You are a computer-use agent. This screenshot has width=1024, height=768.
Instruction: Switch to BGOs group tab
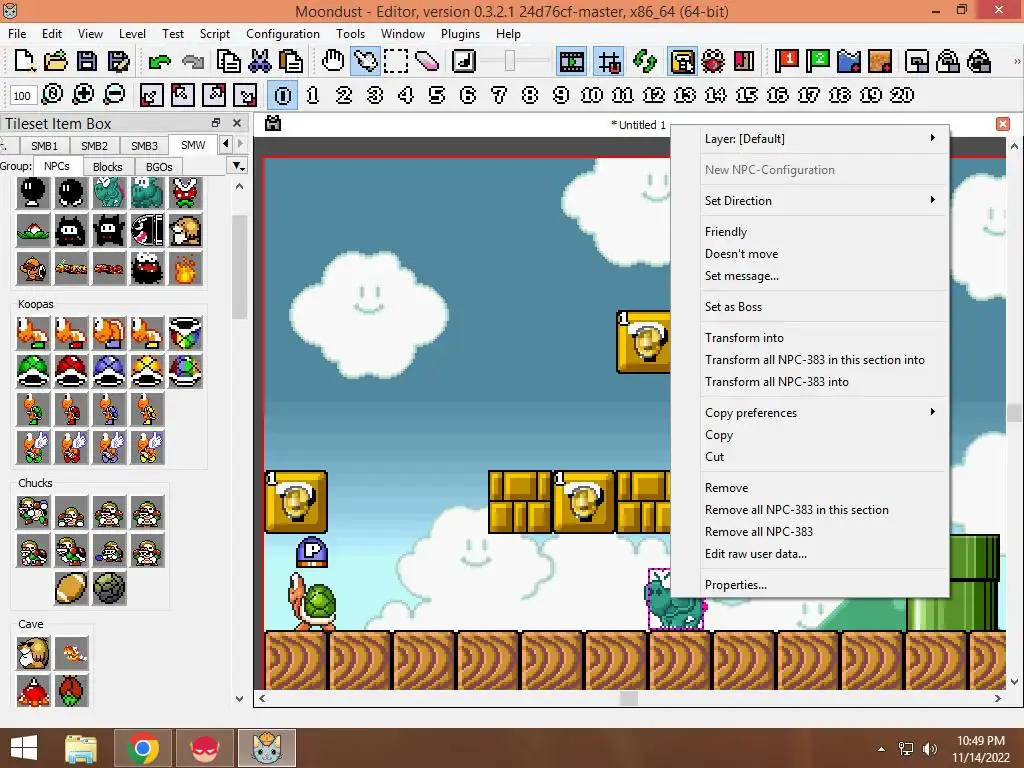[159, 167]
